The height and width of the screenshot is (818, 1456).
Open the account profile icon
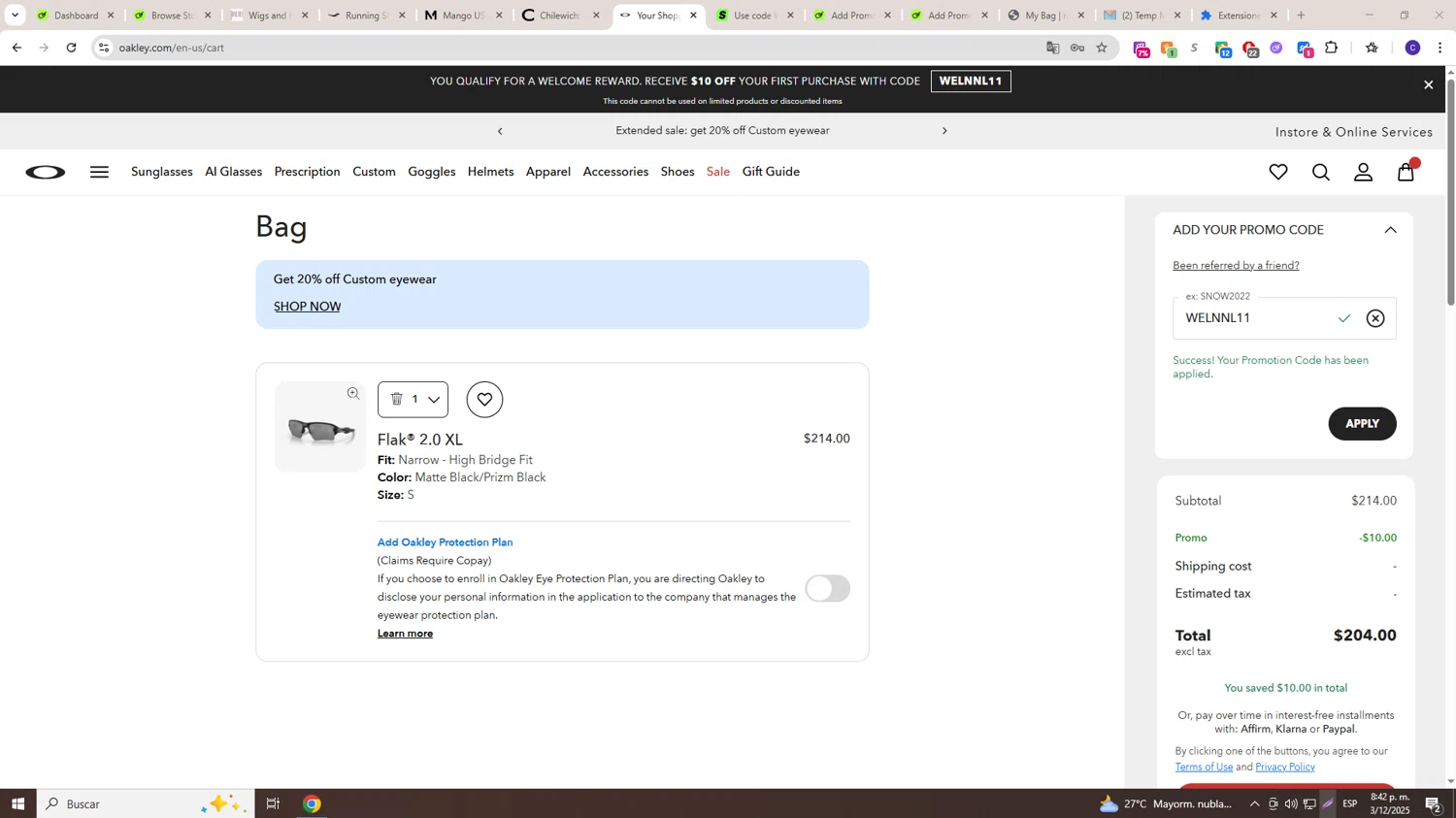1364,173
